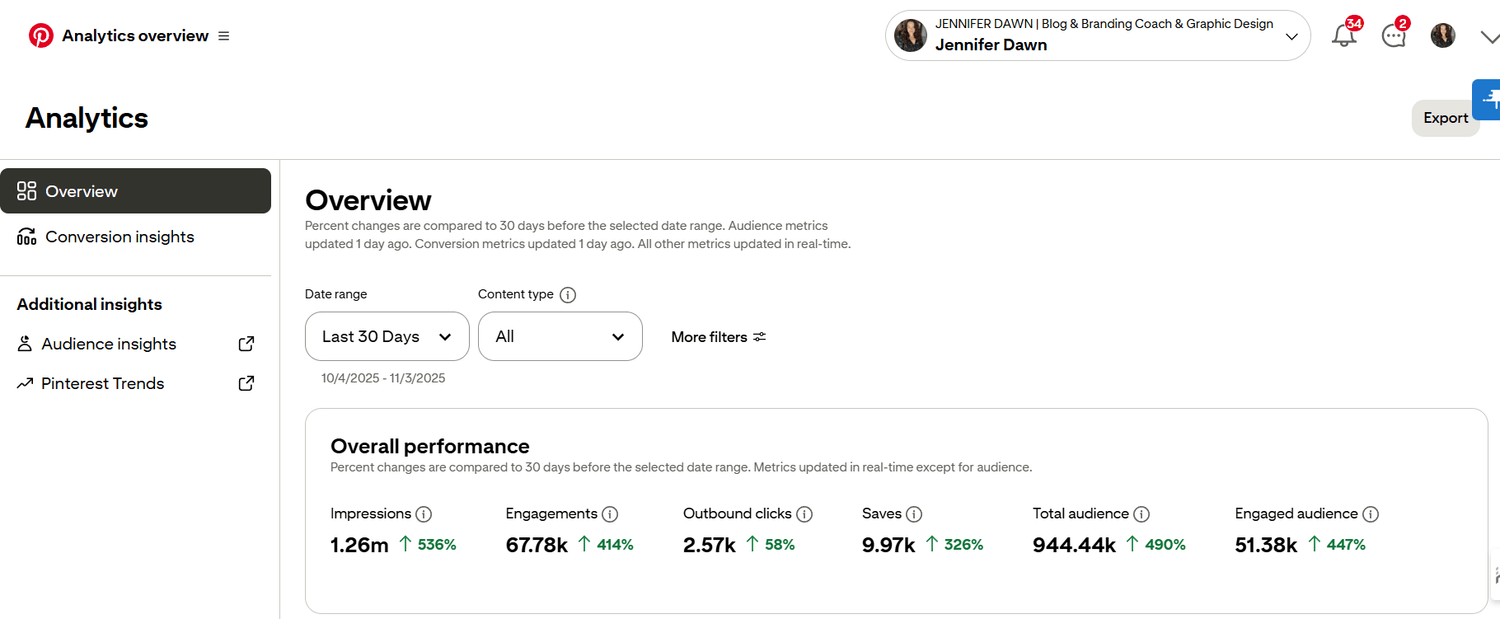
Task: Click the Total audience info icon
Action: click(1141, 514)
